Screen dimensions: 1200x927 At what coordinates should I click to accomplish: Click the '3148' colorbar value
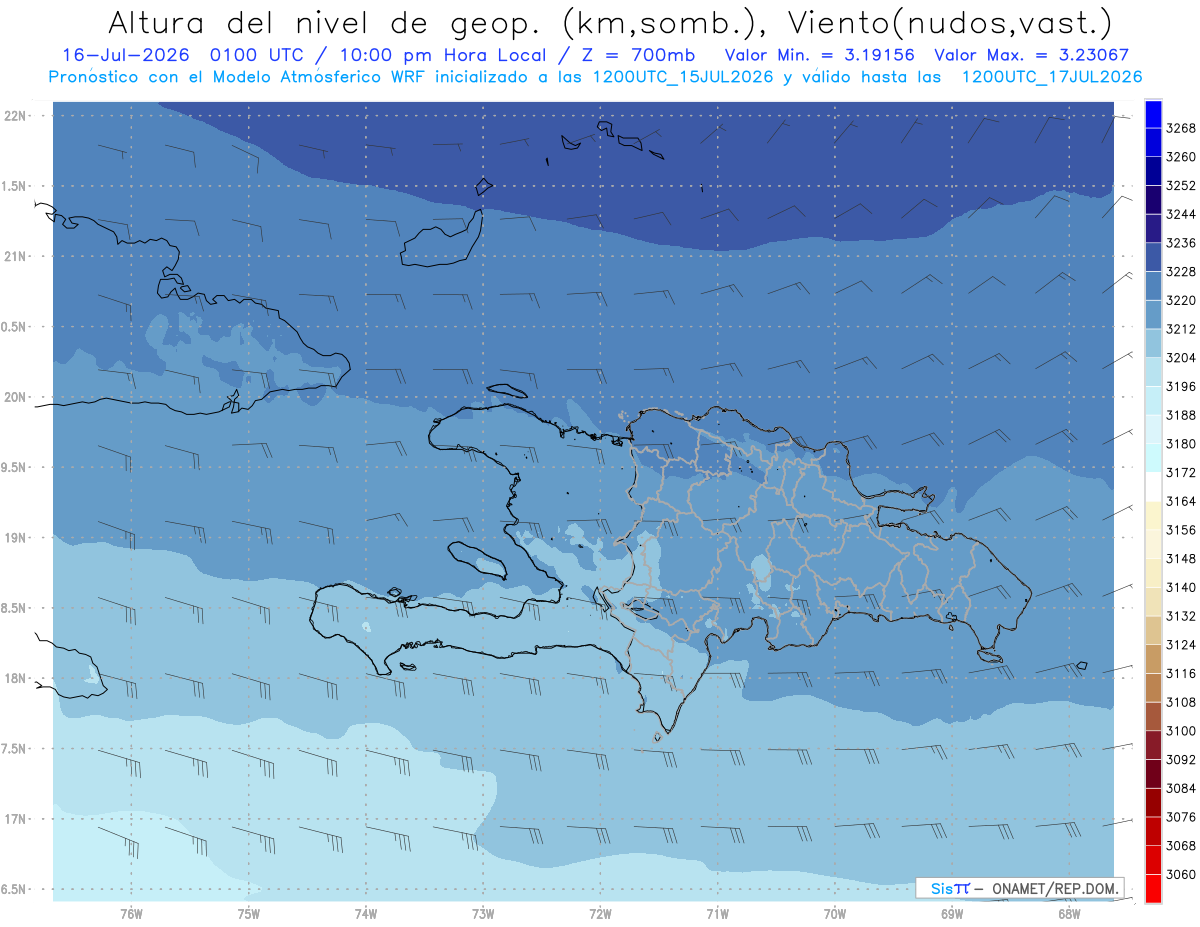pyautogui.click(x=1181, y=559)
